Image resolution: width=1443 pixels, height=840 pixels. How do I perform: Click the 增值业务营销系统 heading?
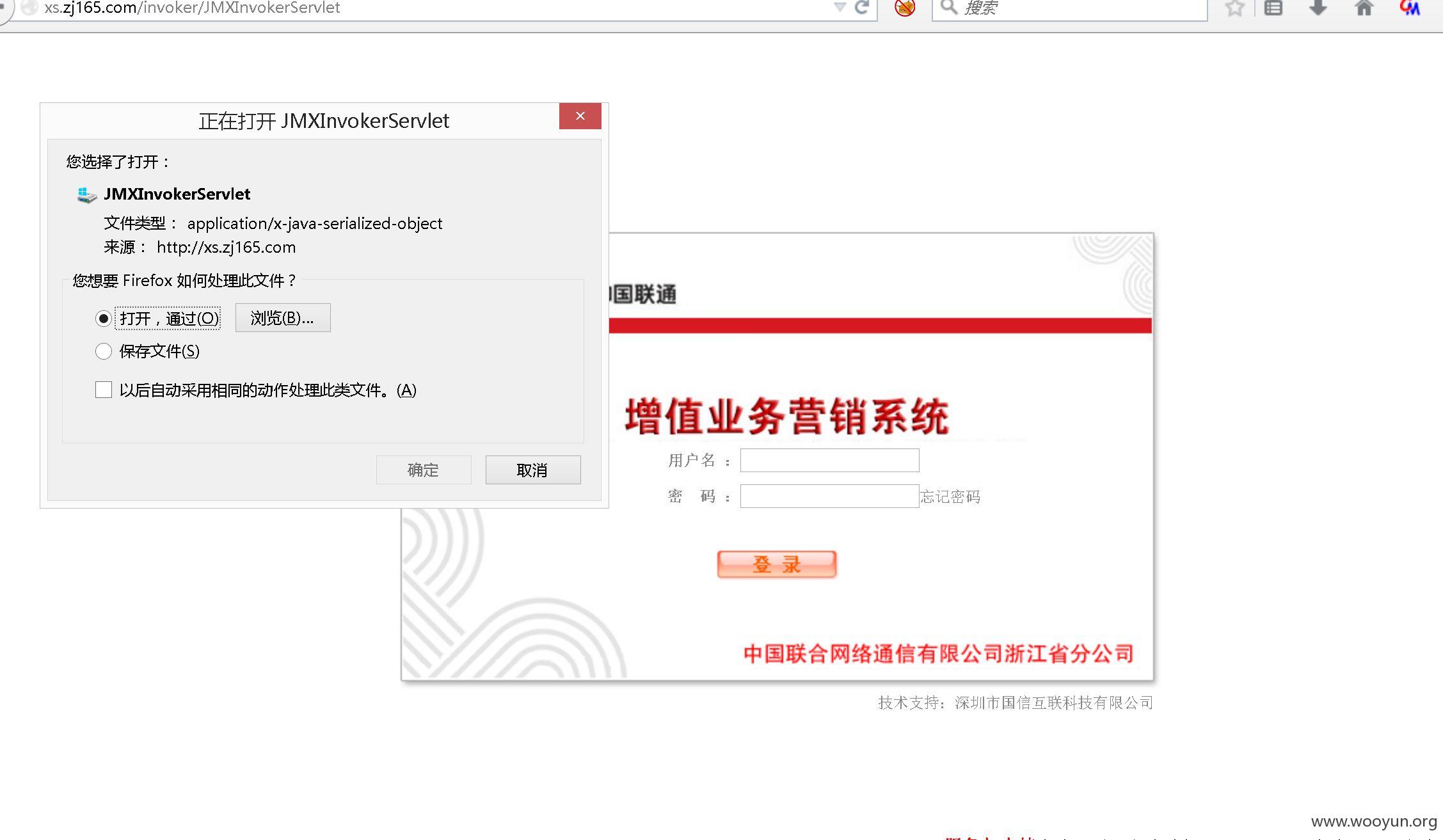787,416
